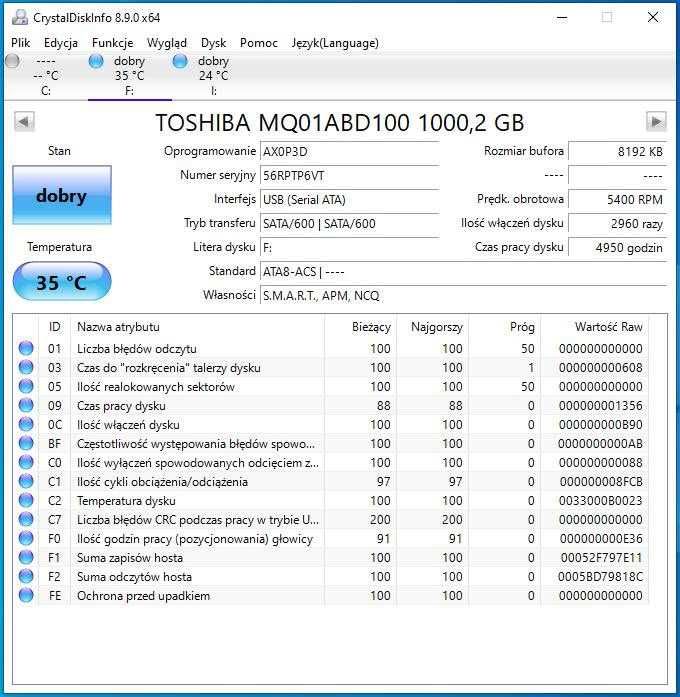
Task: Click raw value 0033000B0023
Action: [600, 501]
